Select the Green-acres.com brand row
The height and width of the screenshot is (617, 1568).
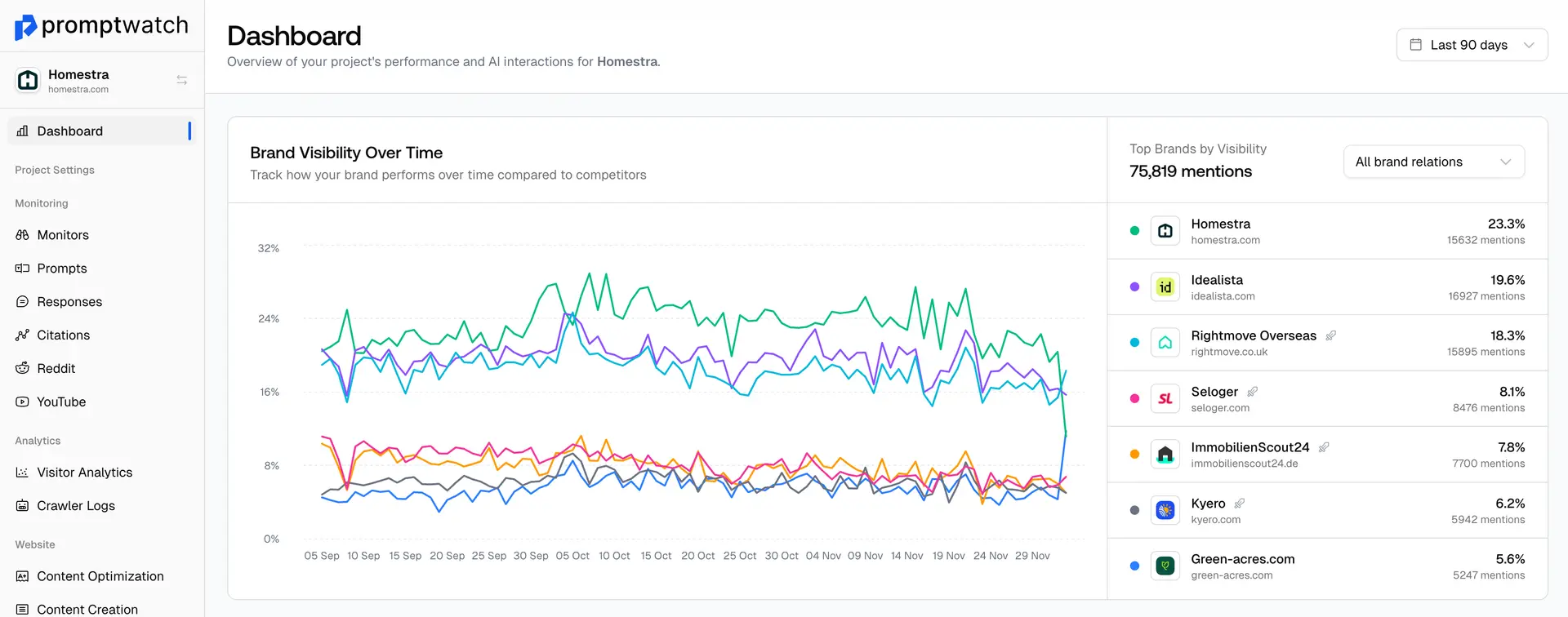point(1326,566)
